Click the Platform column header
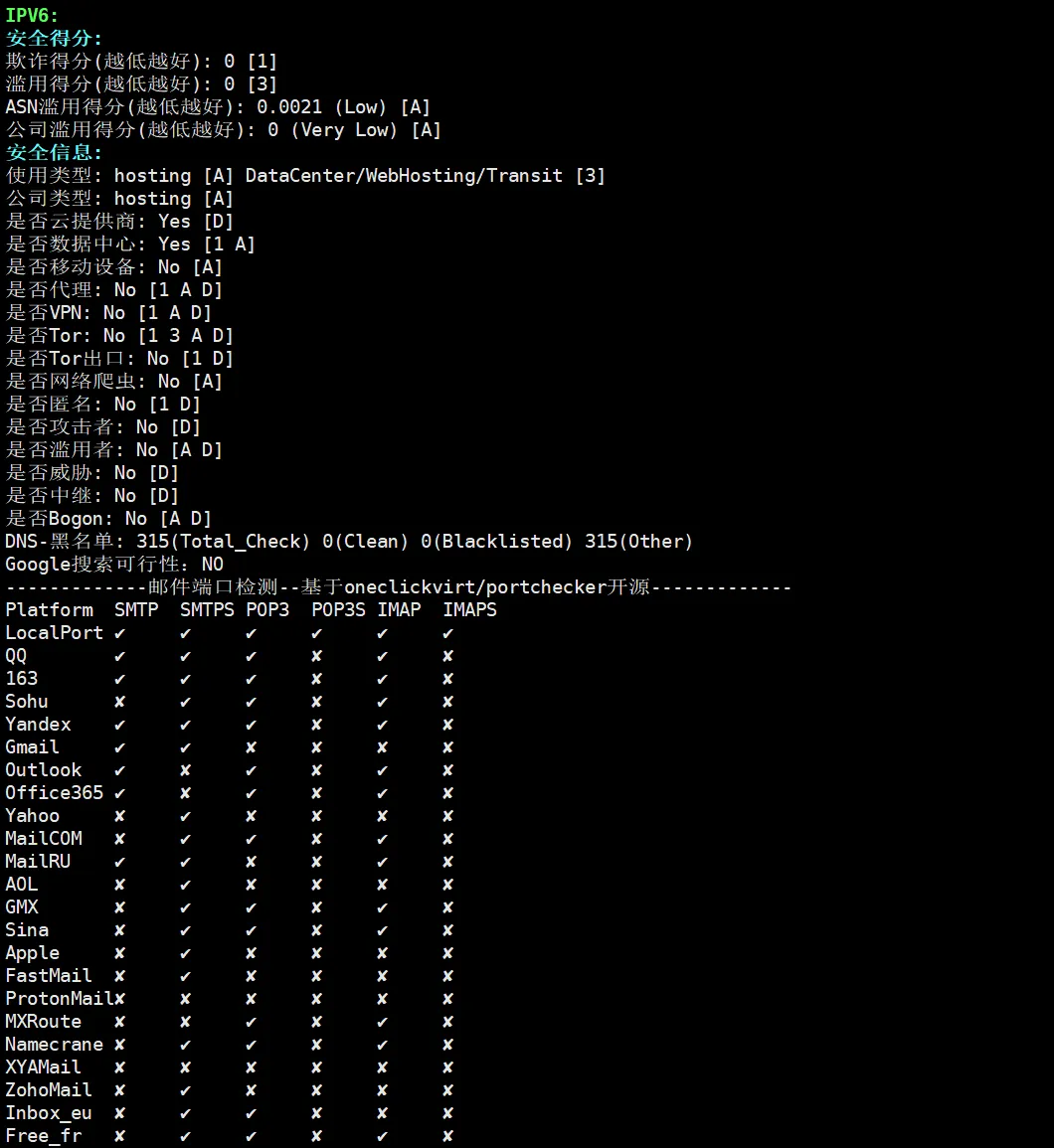The width and height of the screenshot is (1054, 1148). pos(49,610)
